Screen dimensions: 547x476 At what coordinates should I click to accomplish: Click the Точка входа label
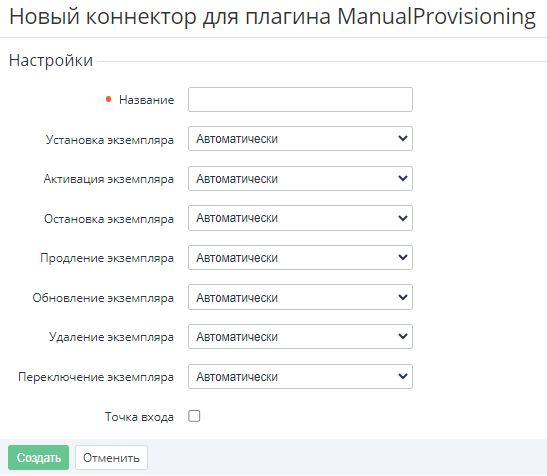pyautogui.click(x=139, y=417)
